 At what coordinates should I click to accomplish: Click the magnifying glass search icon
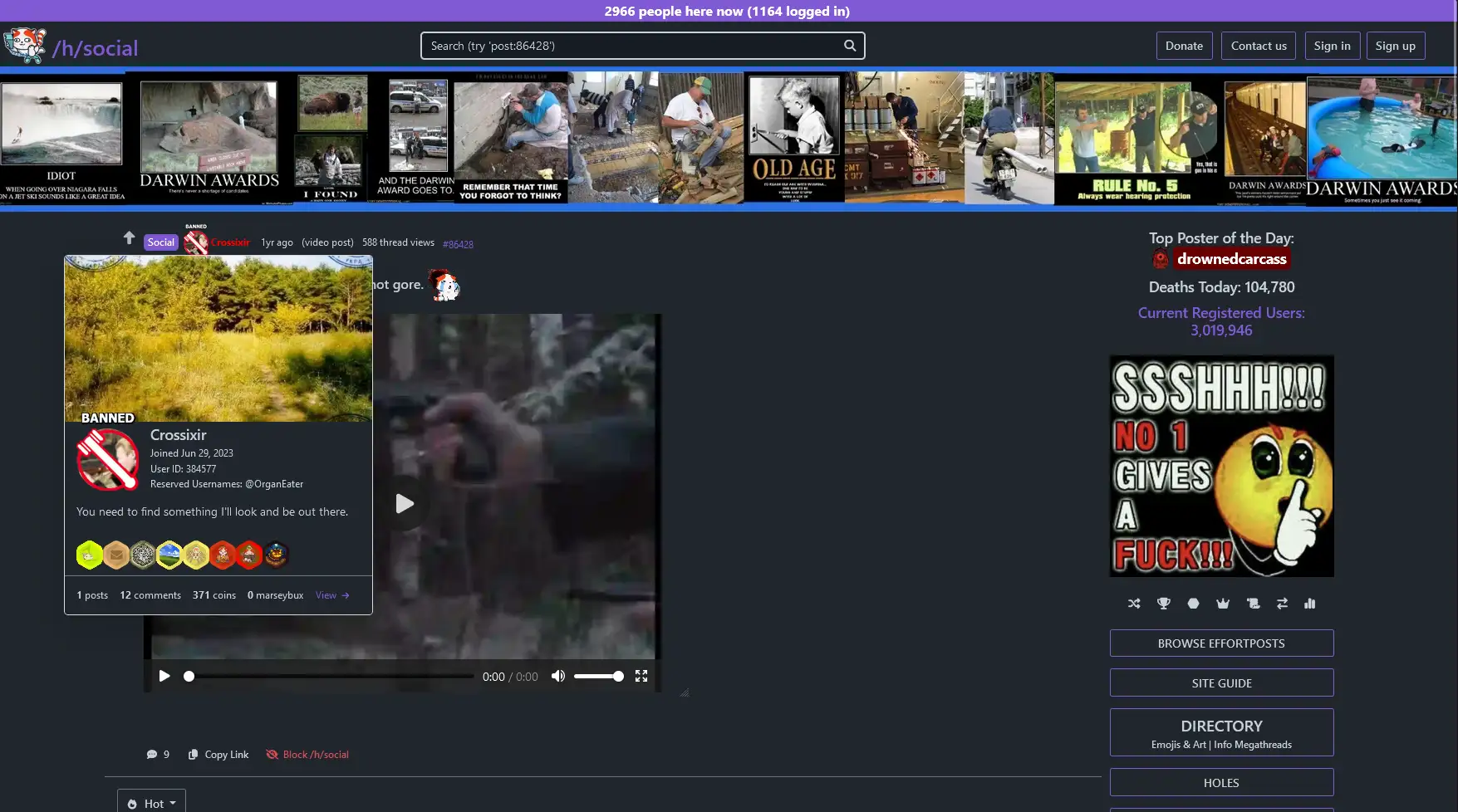click(x=850, y=46)
